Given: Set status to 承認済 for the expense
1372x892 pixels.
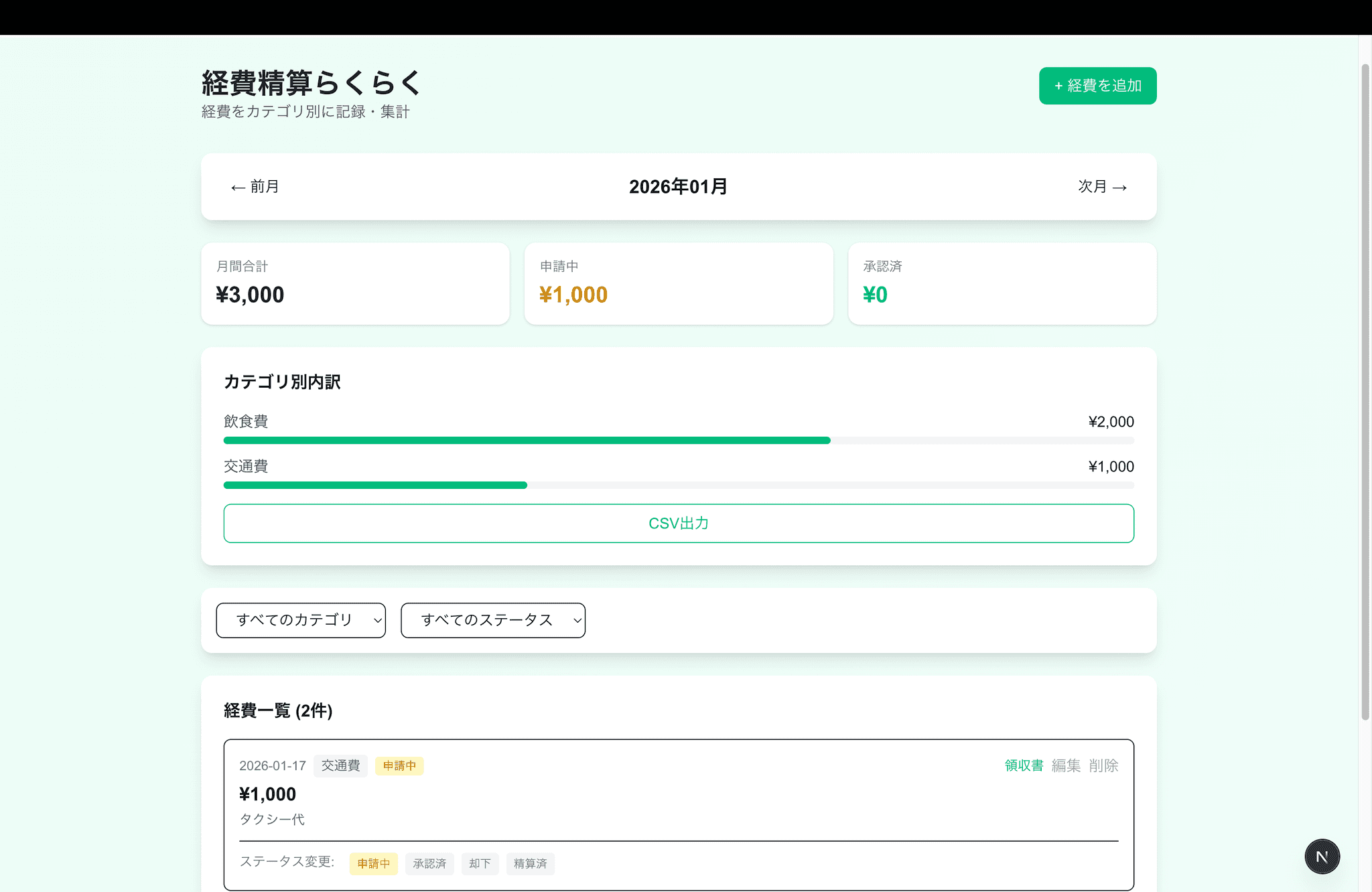Looking at the screenshot, I should (x=429, y=864).
